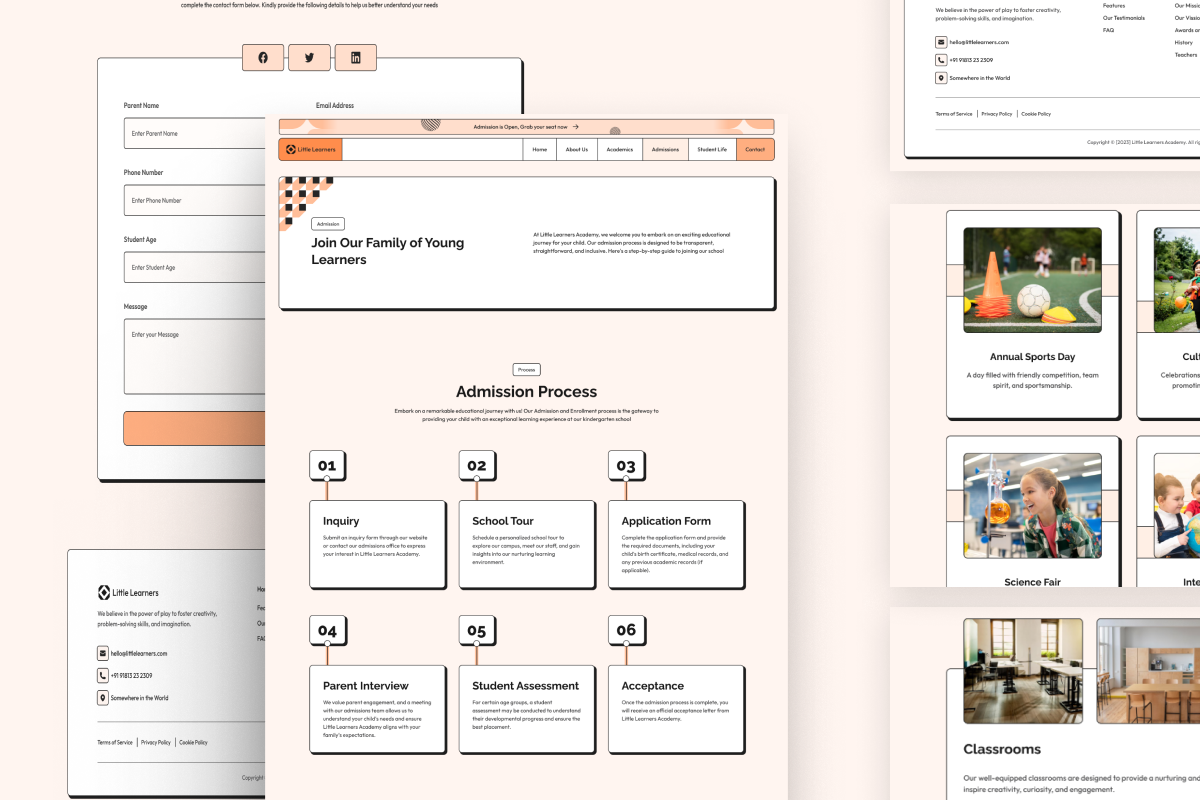
Task: Click the Little Learners diamond logo in the footer
Action: (104, 593)
